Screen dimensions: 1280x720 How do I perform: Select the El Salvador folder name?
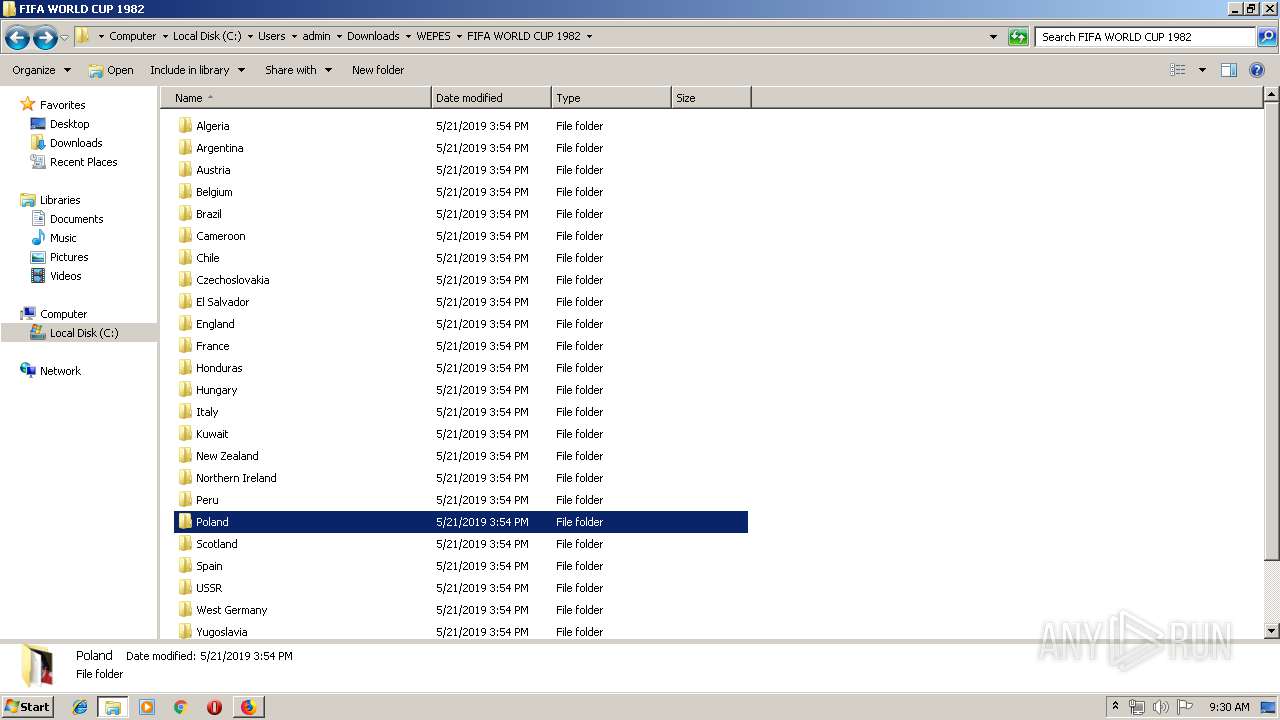point(223,302)
